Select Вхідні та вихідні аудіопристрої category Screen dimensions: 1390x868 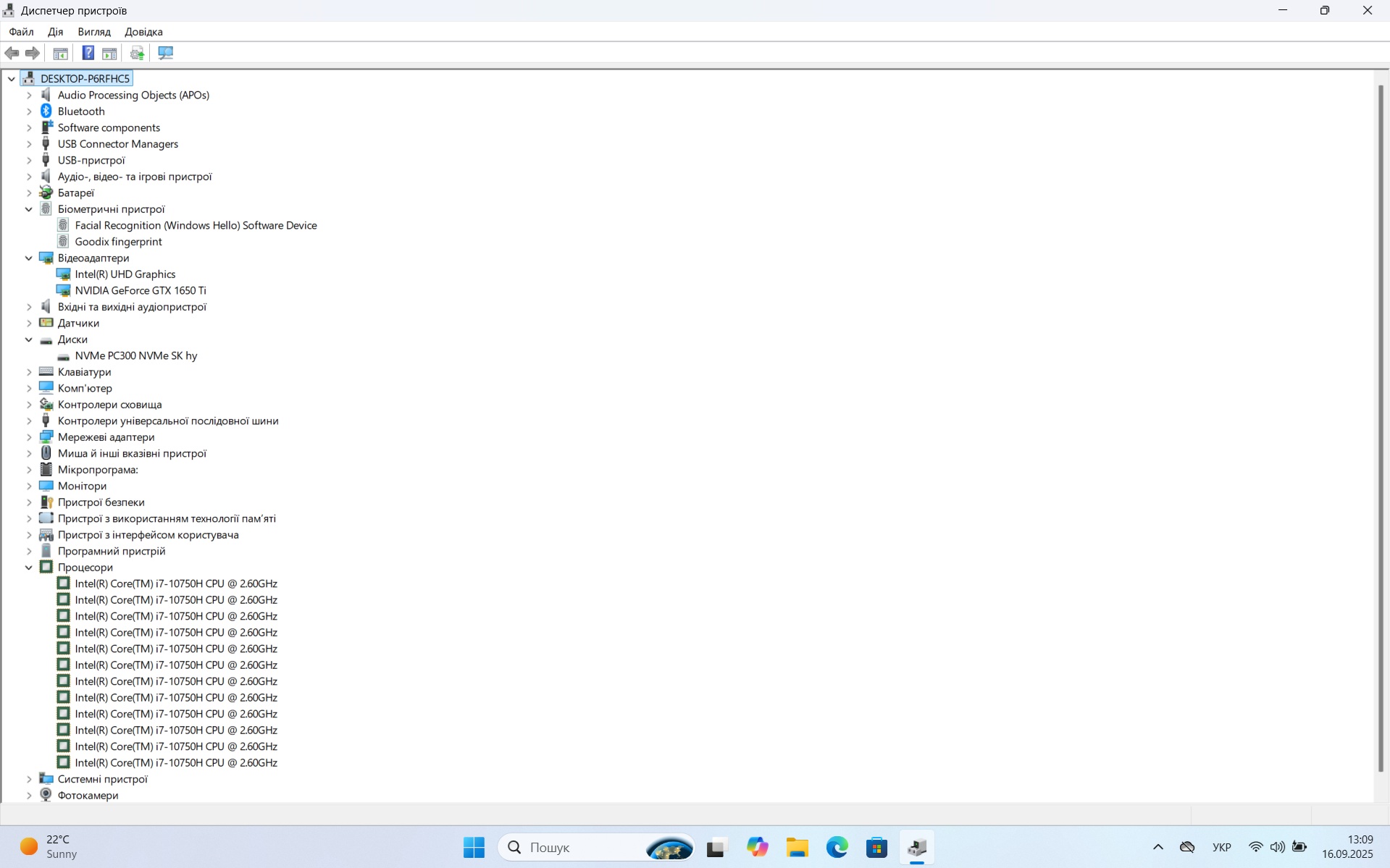tap(132, 306)
